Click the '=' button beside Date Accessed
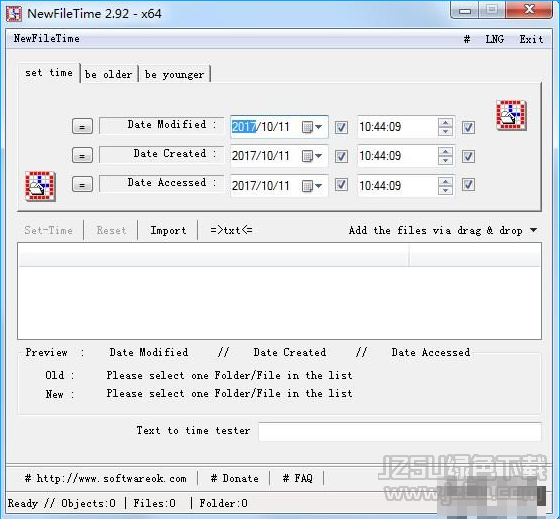The height and width of the screenshot is (519, 560). [82, 185]
